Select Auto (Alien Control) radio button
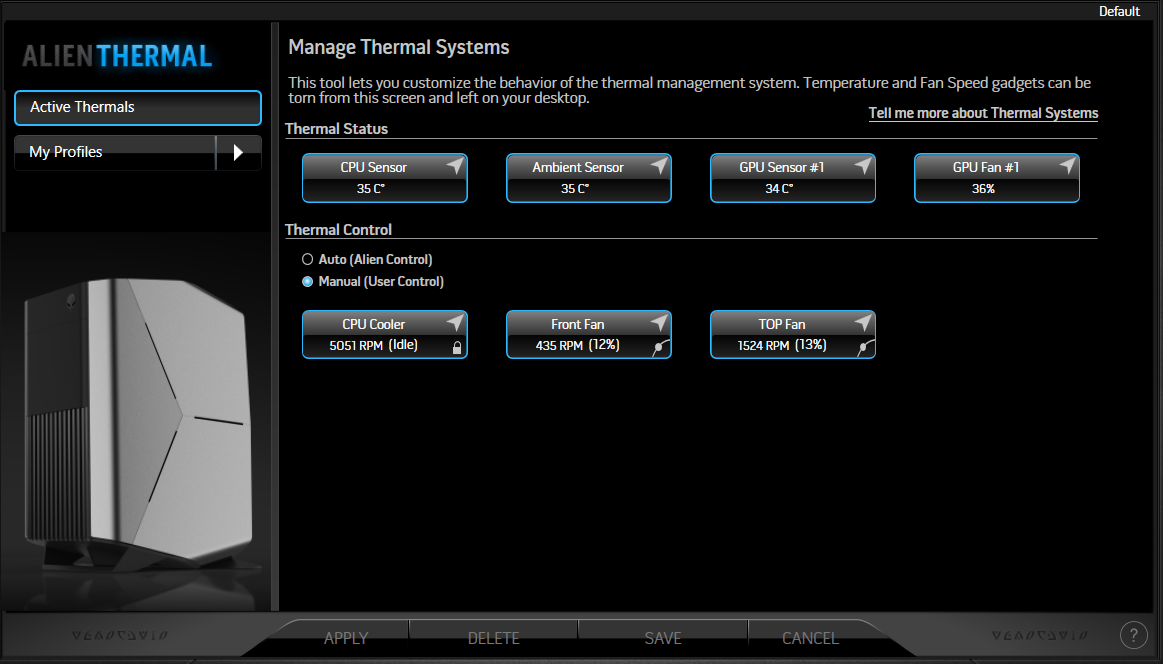 [307, 259]
